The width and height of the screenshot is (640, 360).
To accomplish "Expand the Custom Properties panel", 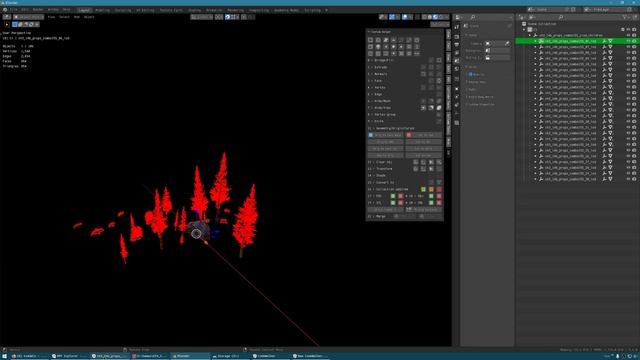I will coord(481,104).
